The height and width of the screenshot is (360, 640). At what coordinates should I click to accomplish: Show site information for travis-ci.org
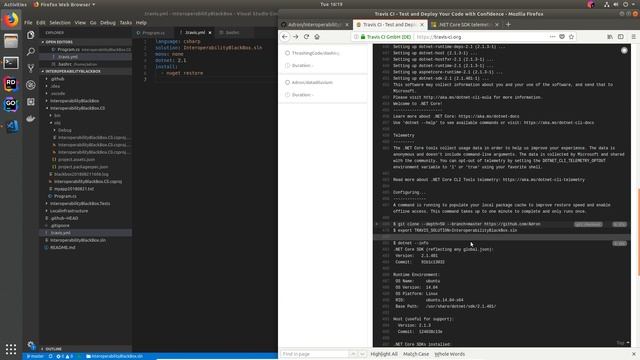(356, 37)
